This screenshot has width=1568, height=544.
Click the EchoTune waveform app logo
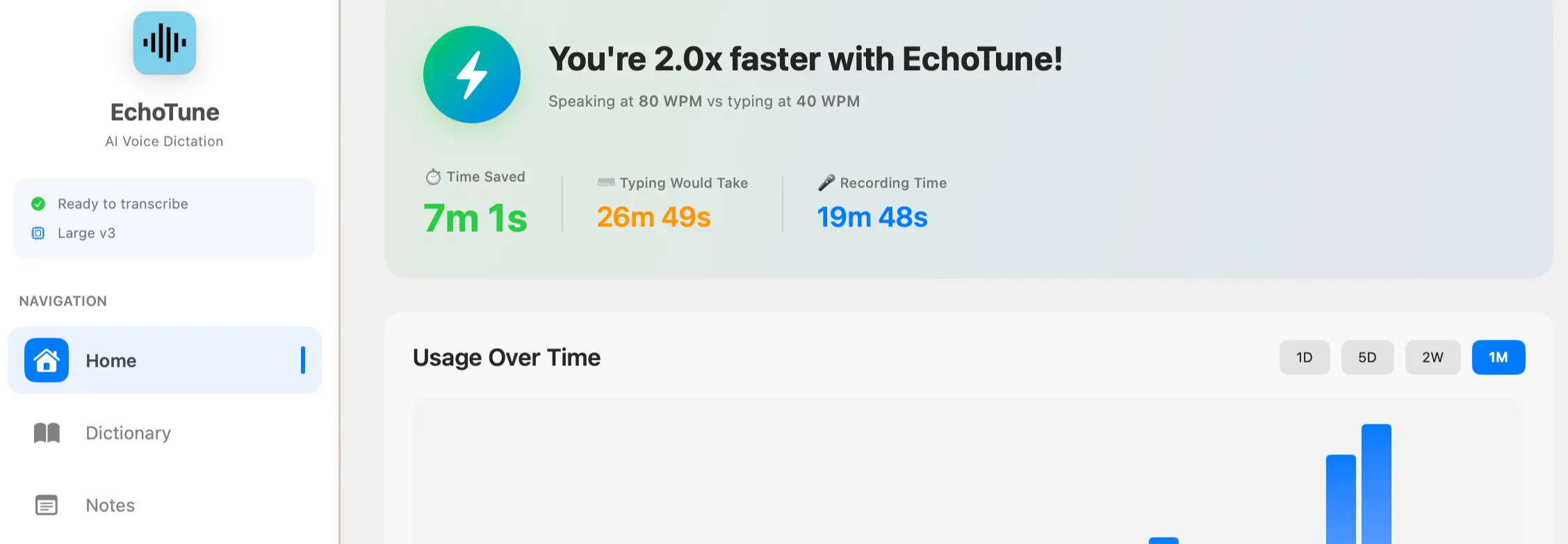165,43
